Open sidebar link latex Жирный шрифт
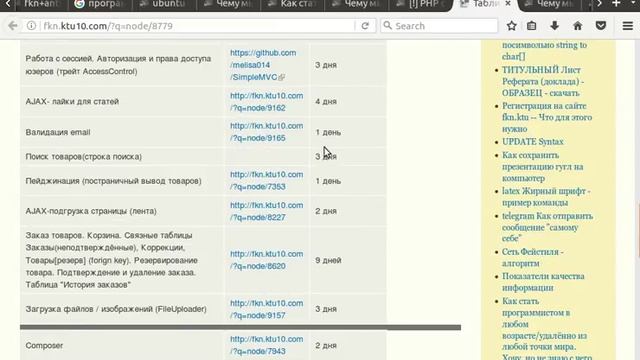The image size is (640, 360). click(546, 197)
